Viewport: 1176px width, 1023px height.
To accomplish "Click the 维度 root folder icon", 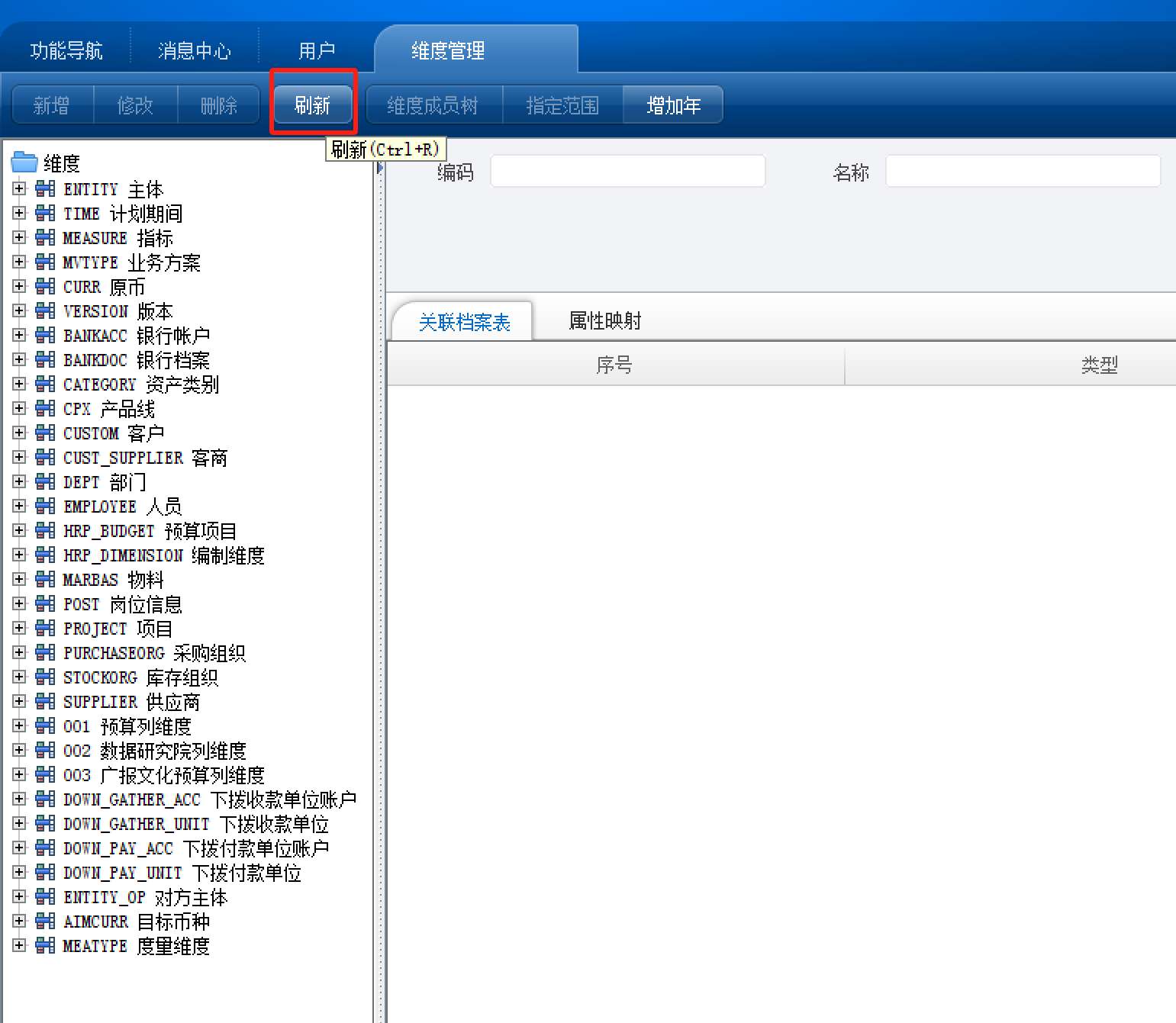I will click(x=24, y=162).
